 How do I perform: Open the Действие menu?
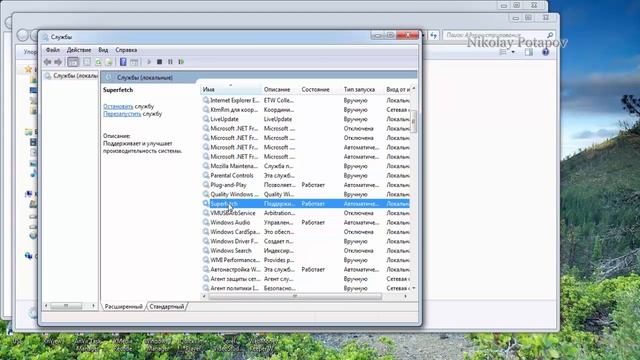pos(79,50)
